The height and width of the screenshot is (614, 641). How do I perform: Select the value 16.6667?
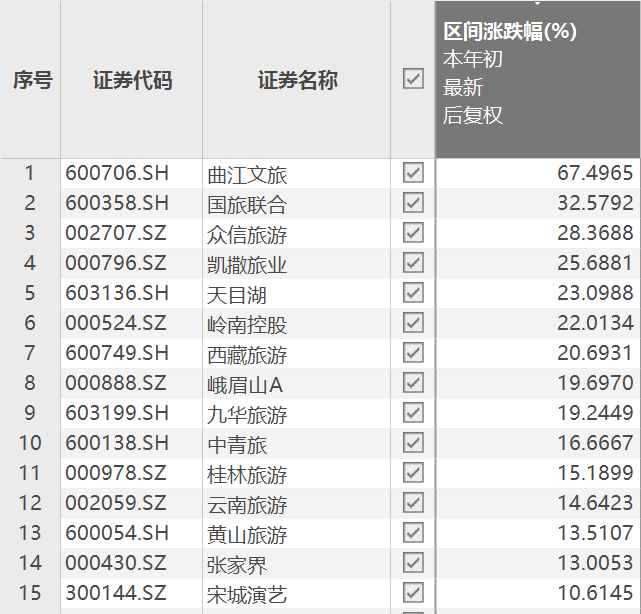coord(595,443)
